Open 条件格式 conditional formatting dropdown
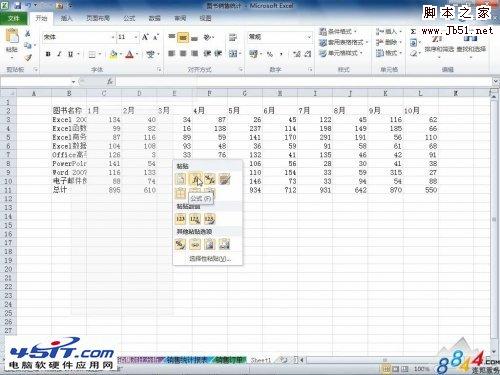This screenshot has width=500, height=375. click(x=338, y=32)
